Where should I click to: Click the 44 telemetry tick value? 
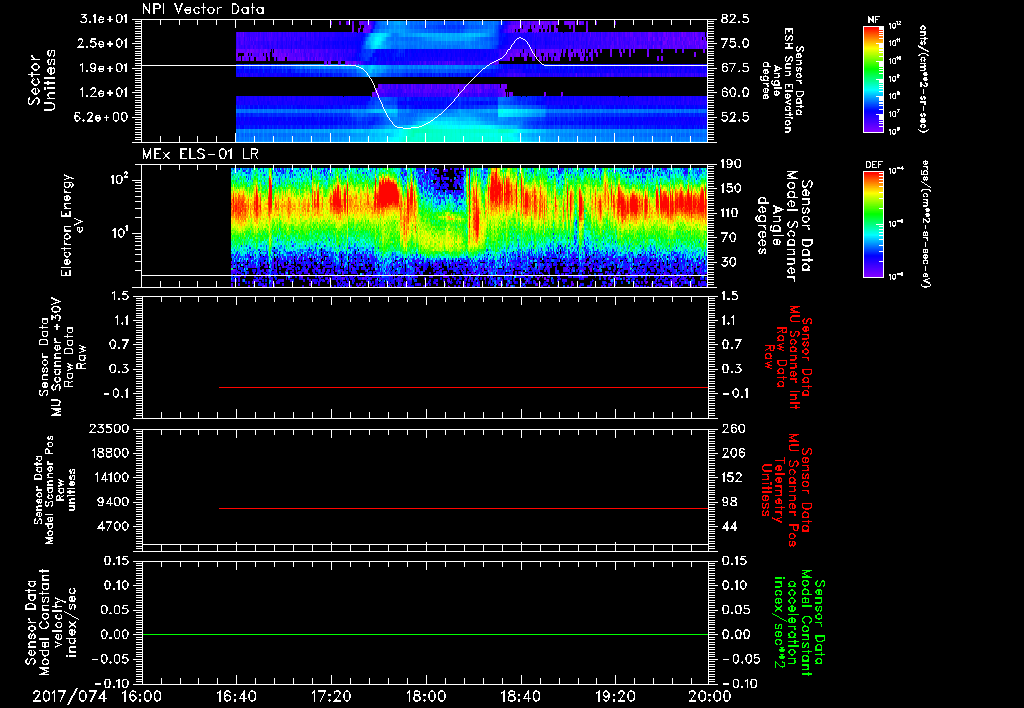tap(729, 526)
